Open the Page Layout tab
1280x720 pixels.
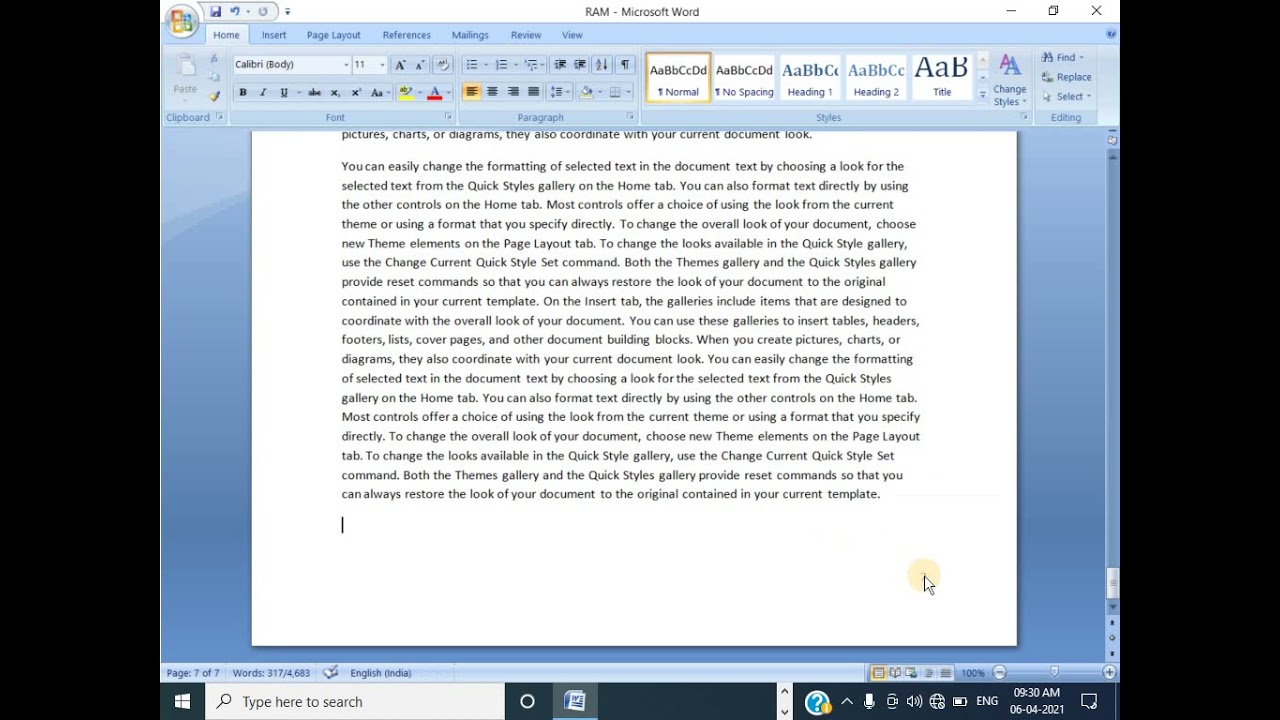pos(333,35)
